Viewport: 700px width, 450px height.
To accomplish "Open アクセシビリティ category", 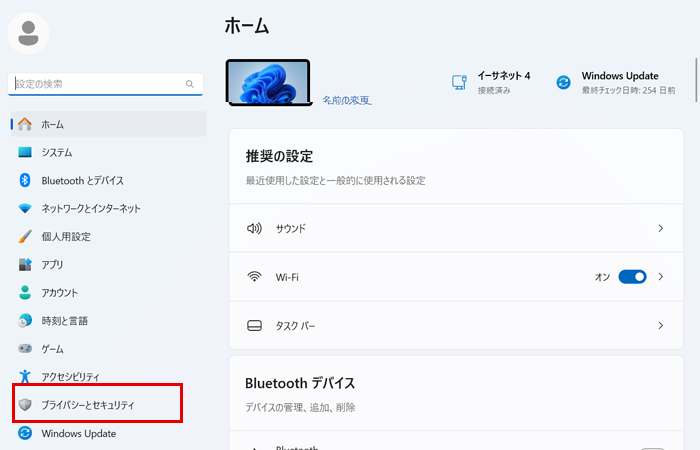I will point(108,376).
